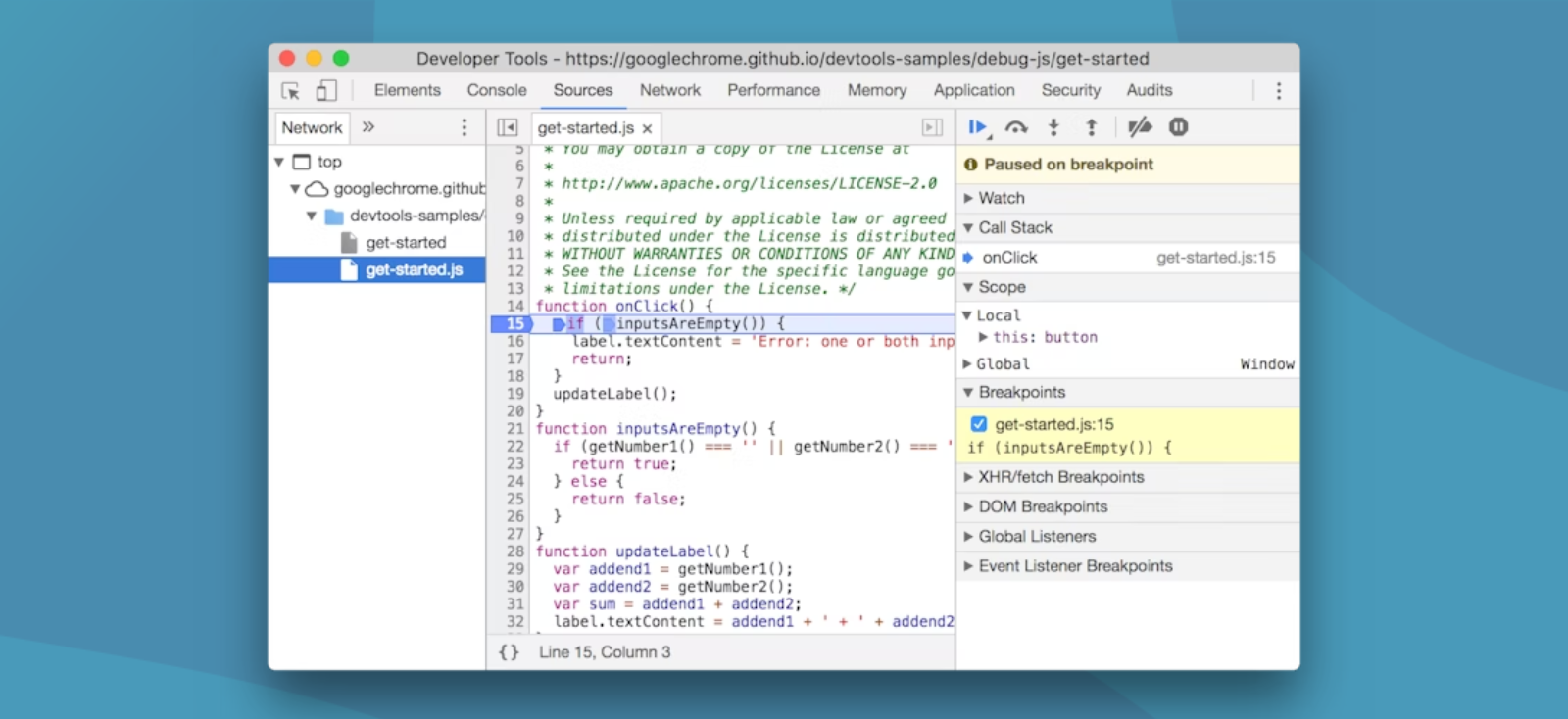Image resolution: width=1568 pixels, height=719 pixels.
Task: Pretty print the source with braces icon
Action: coord(509,652)
